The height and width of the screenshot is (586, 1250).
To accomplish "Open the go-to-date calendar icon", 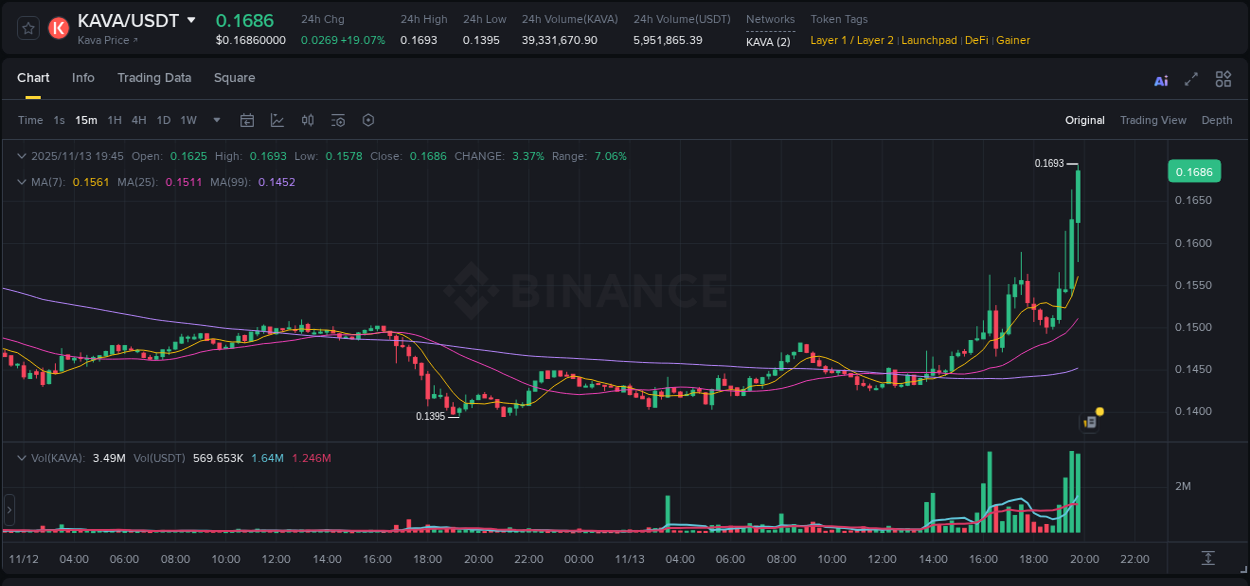I will [x=247, y=120].
